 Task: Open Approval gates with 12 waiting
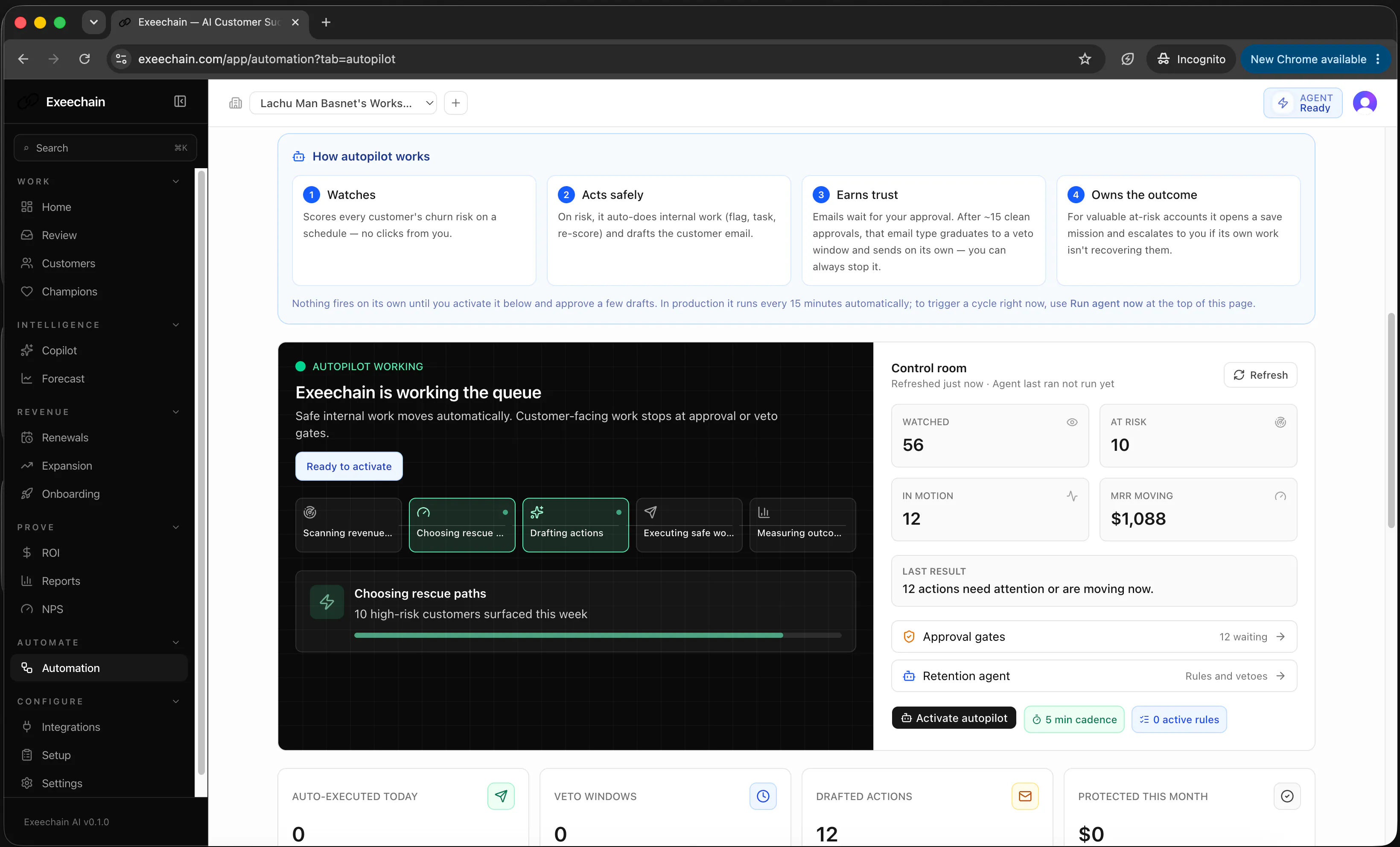pyautogui.click(x=1094, y=637)
